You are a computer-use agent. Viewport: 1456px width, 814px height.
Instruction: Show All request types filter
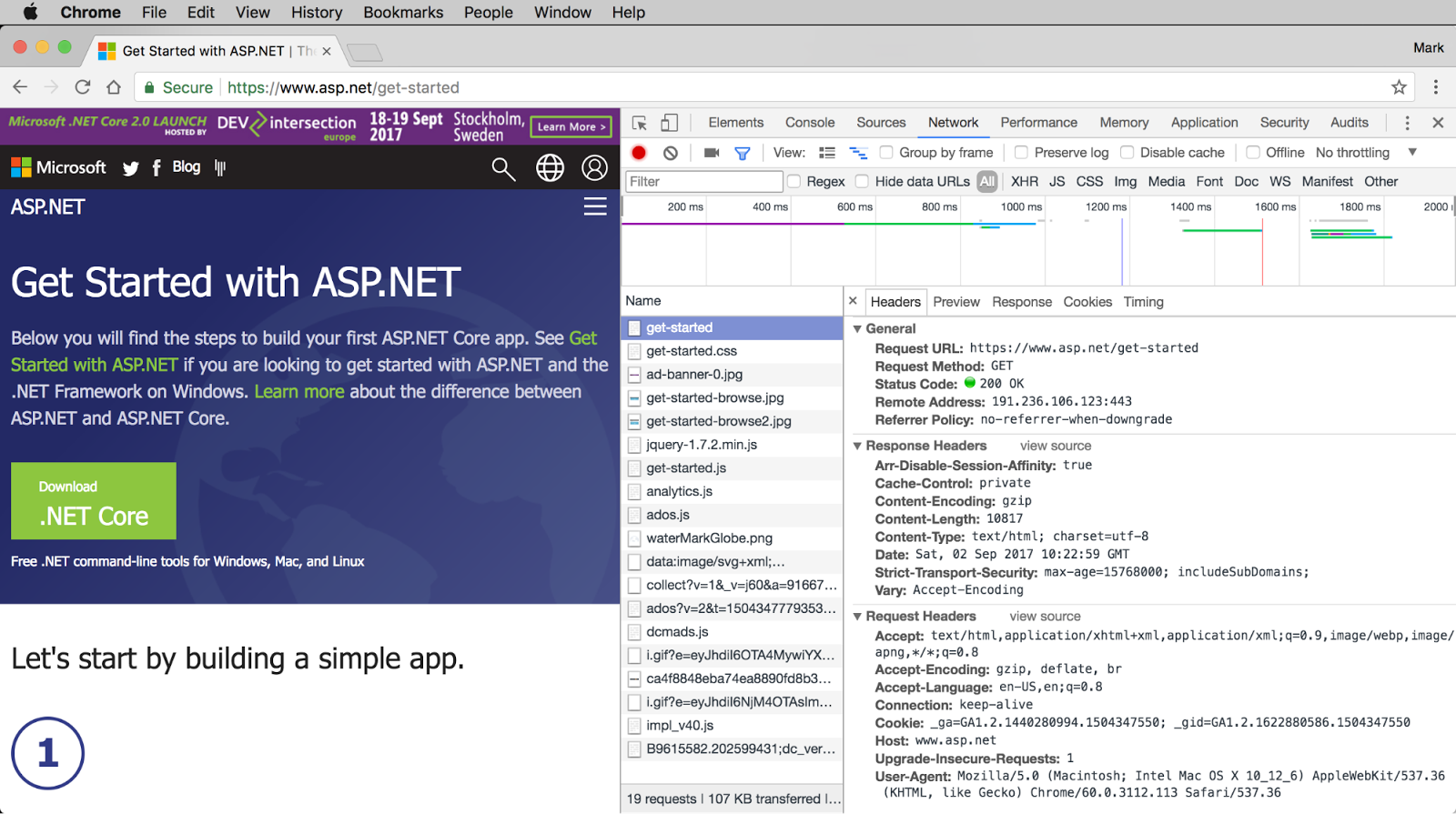point(987,182)
